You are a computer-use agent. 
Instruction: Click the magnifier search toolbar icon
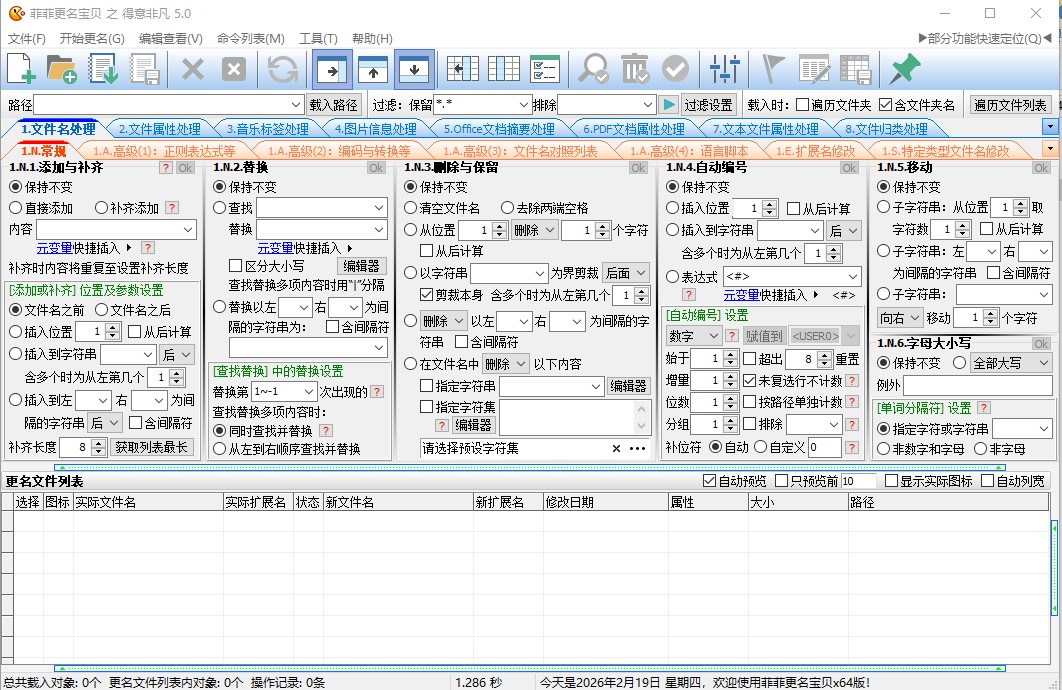[594, 69]
